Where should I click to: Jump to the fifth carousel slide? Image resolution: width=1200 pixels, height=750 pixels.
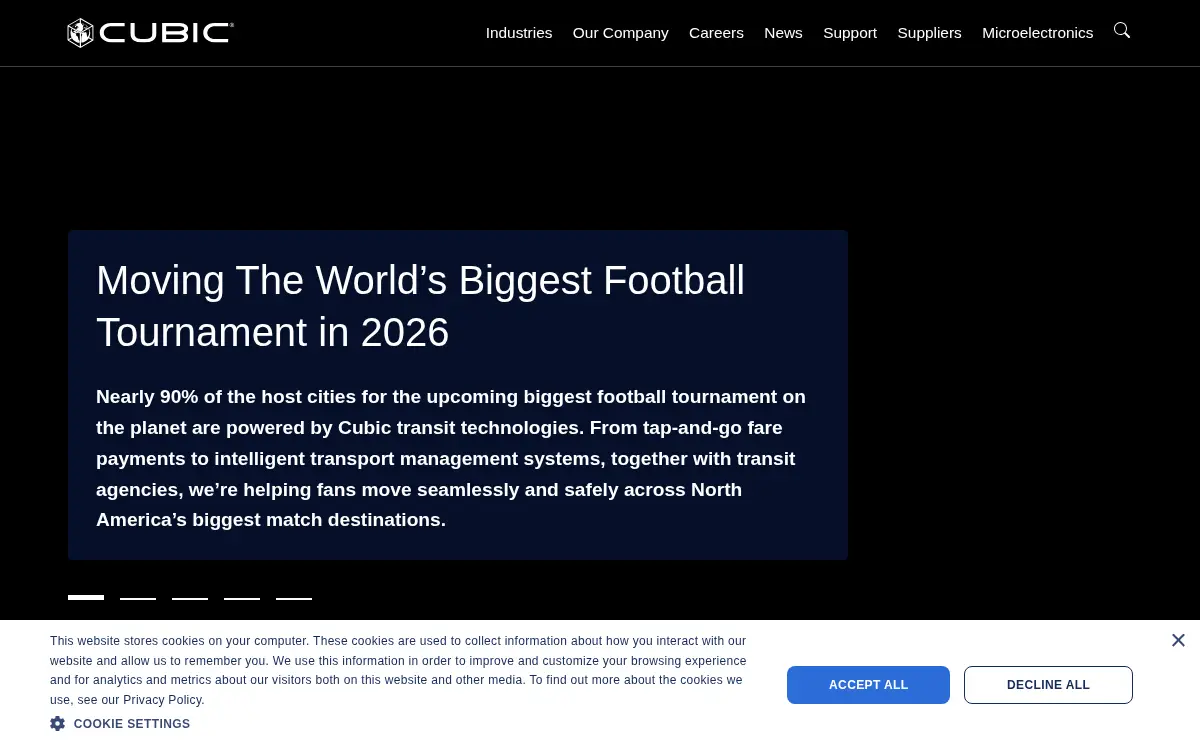point(294,598)
